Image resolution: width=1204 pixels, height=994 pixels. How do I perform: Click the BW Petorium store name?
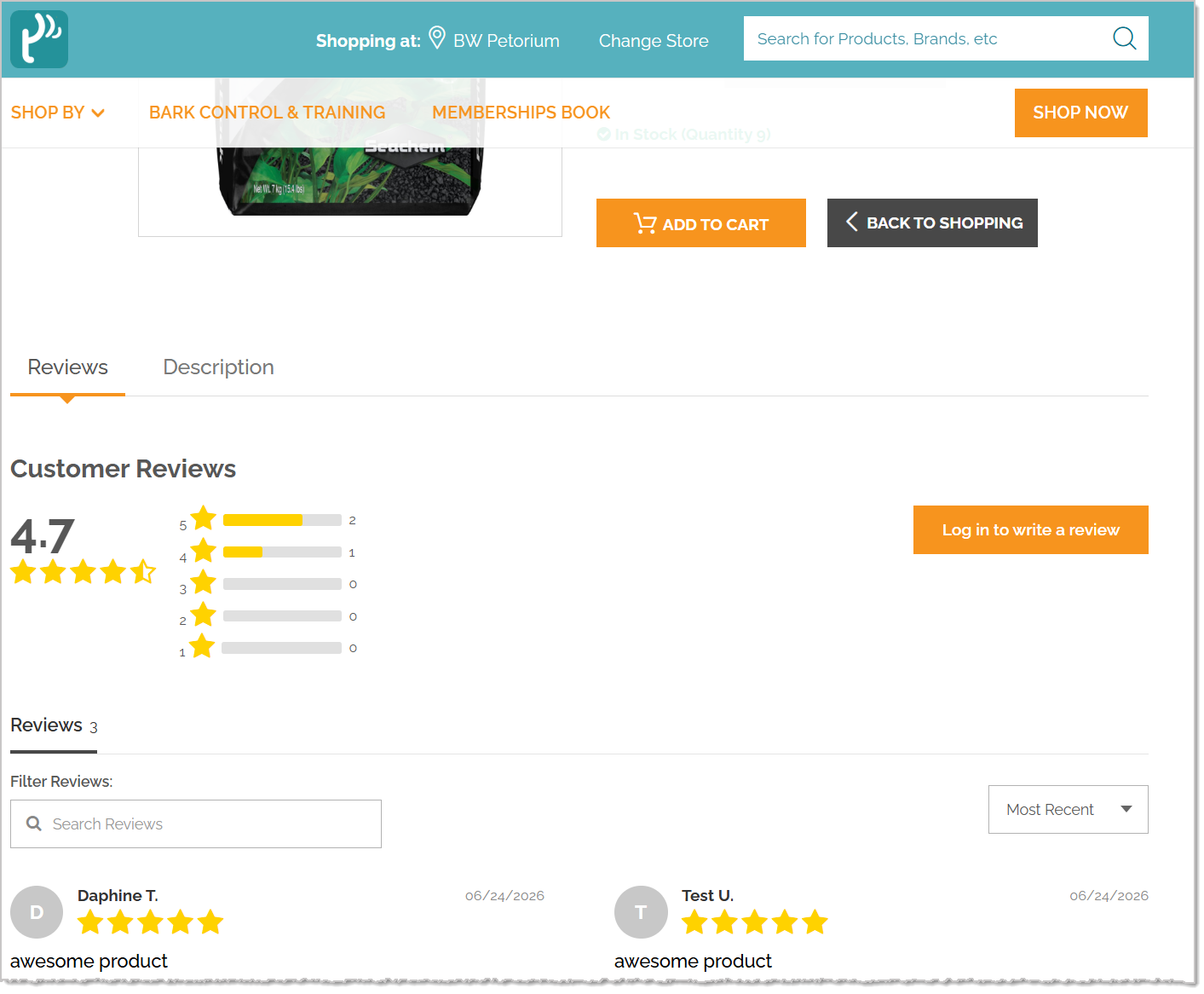point(506,41)
